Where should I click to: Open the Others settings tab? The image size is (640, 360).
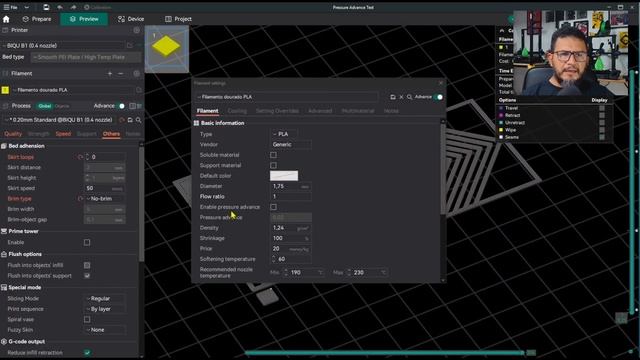pos(111,134)
